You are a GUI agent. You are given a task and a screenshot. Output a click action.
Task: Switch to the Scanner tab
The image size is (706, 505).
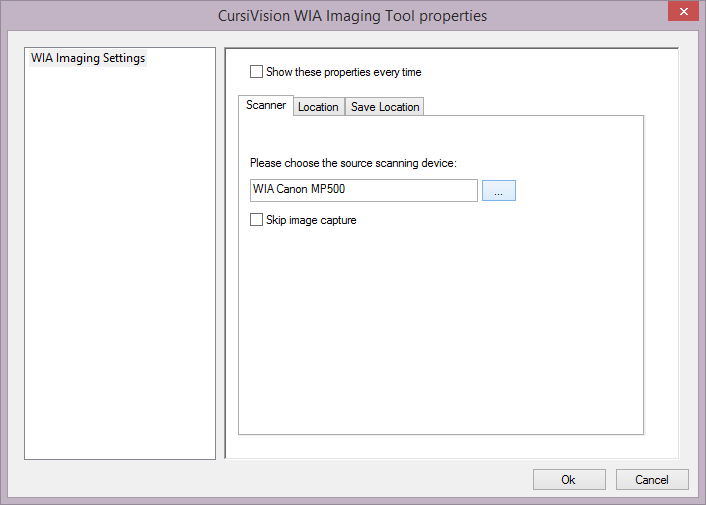(x=266, y=105)
